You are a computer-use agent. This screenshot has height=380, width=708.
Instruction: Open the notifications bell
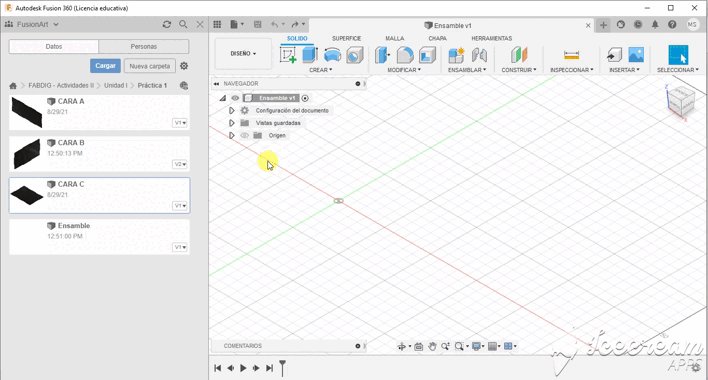[x=655, y=25]
